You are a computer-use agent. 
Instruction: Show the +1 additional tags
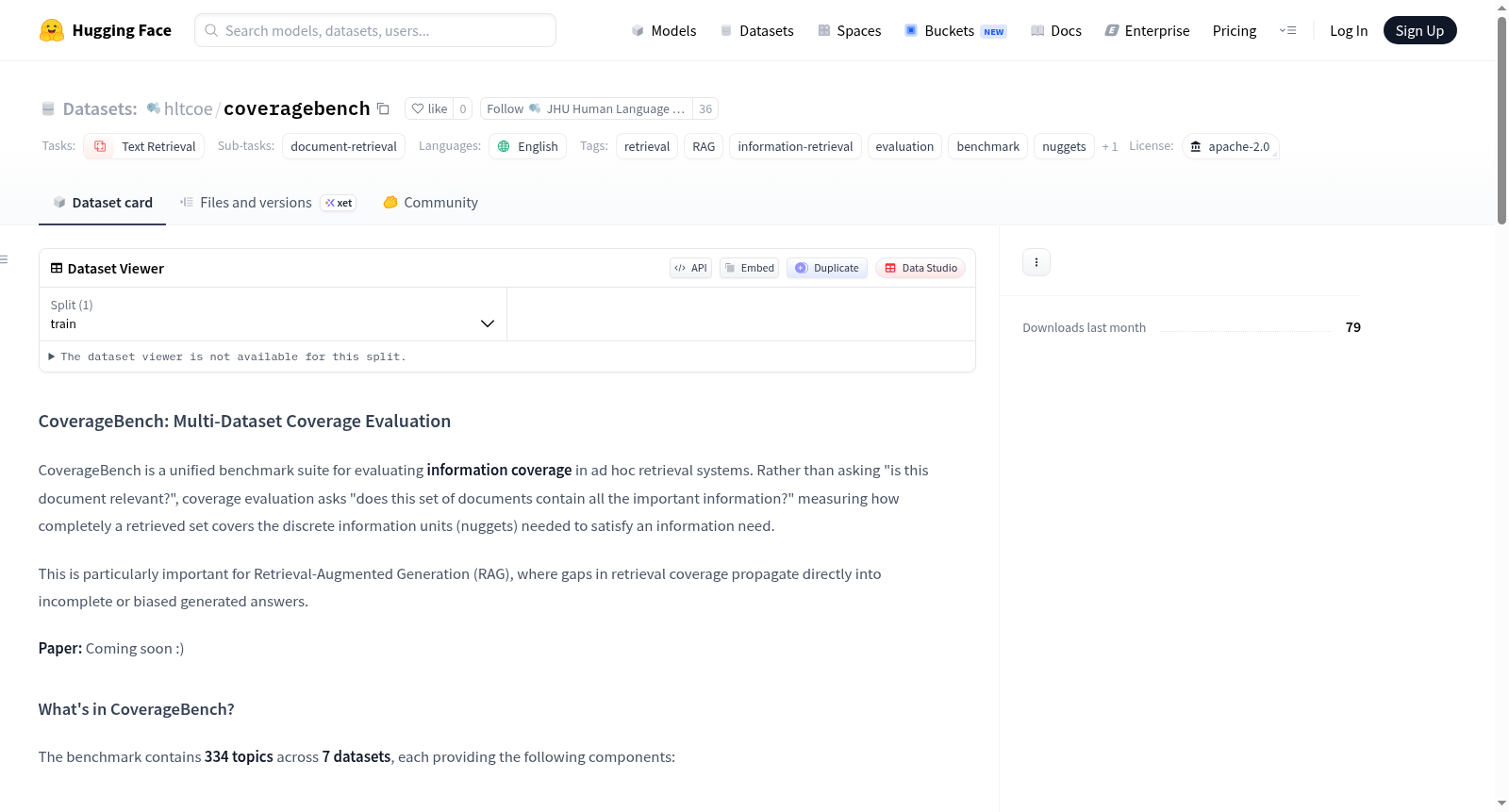pos(1109,147)
